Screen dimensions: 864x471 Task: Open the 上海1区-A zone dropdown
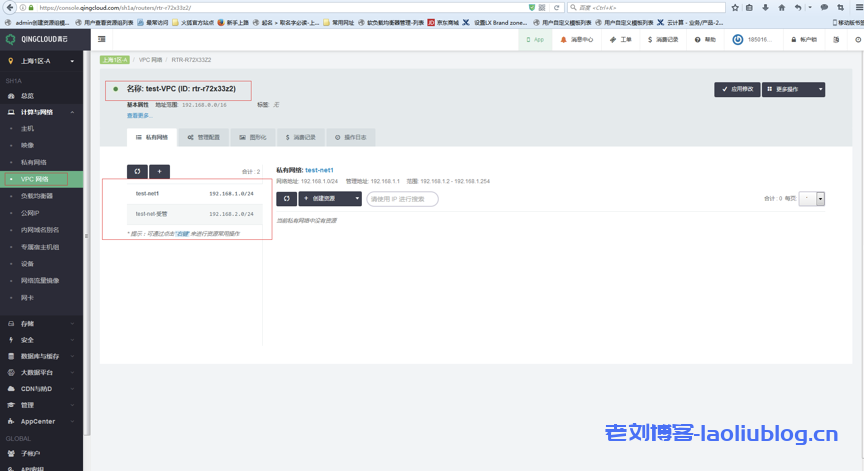(x=41, y=61)
